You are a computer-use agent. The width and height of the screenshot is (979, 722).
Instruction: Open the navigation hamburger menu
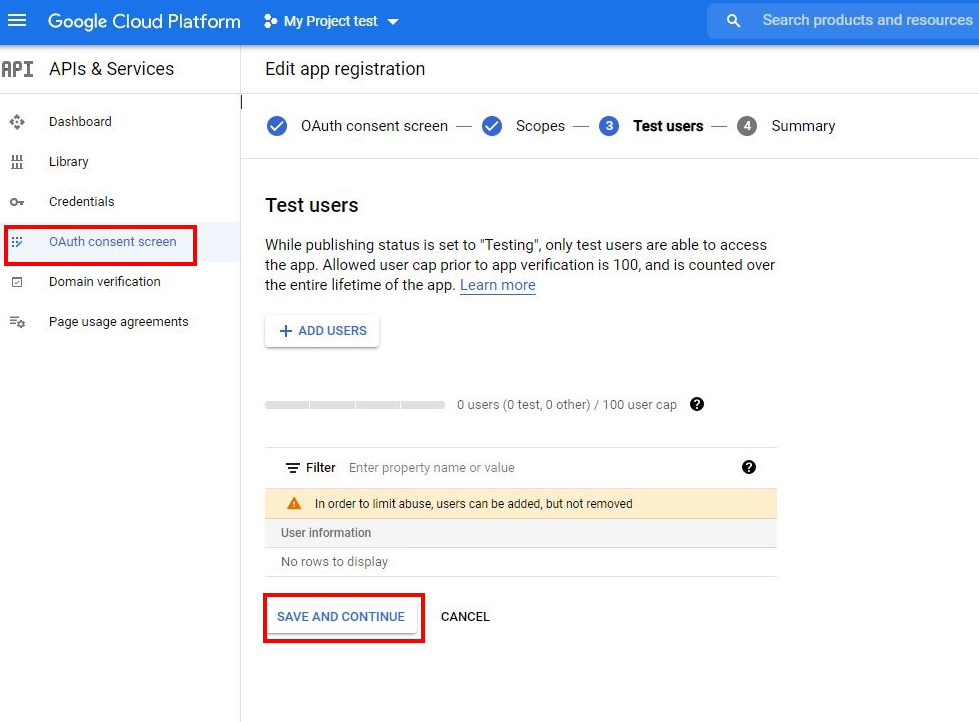(18, 21)
